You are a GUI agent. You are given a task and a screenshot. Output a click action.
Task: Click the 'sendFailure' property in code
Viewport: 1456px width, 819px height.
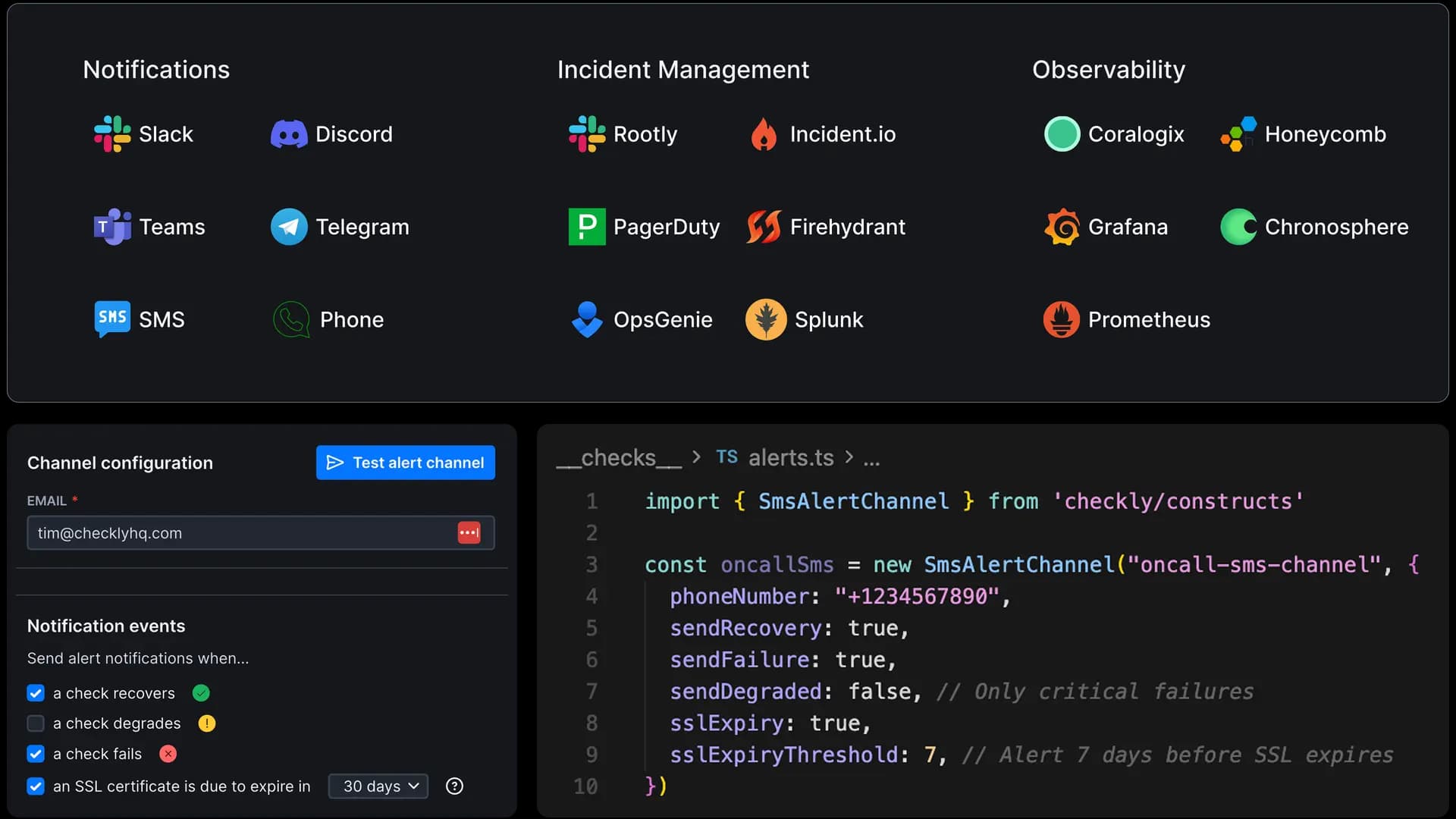tap(739, 660)
